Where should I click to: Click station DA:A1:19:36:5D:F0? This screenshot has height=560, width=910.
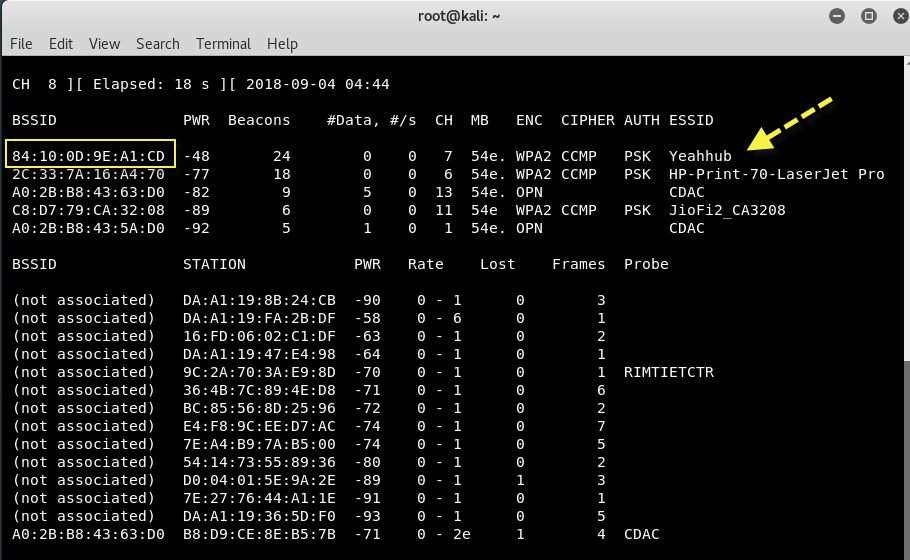pos(259,516)
